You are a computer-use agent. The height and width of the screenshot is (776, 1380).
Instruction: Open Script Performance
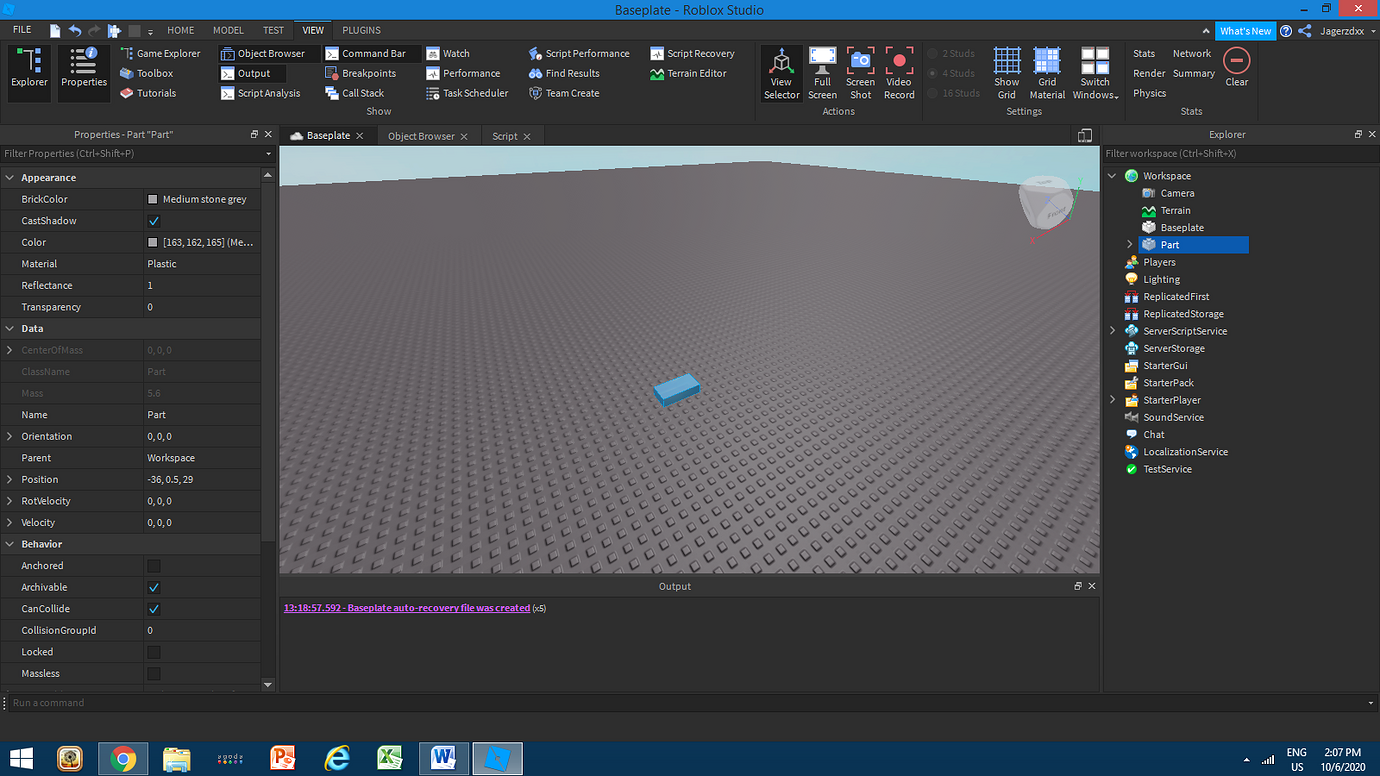pyautogui.click(x=579, y=53)
